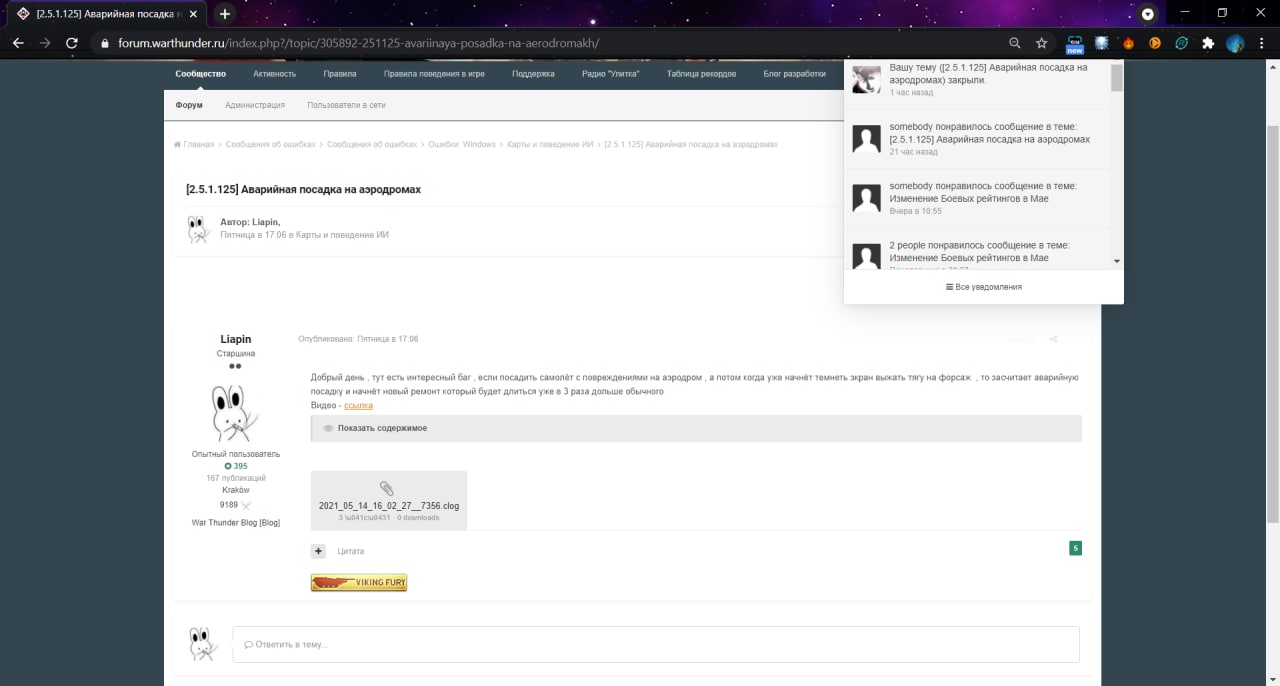Open the Chrome three-dot menu
The image size is (1280, 686).
(x=1262, y=43)
